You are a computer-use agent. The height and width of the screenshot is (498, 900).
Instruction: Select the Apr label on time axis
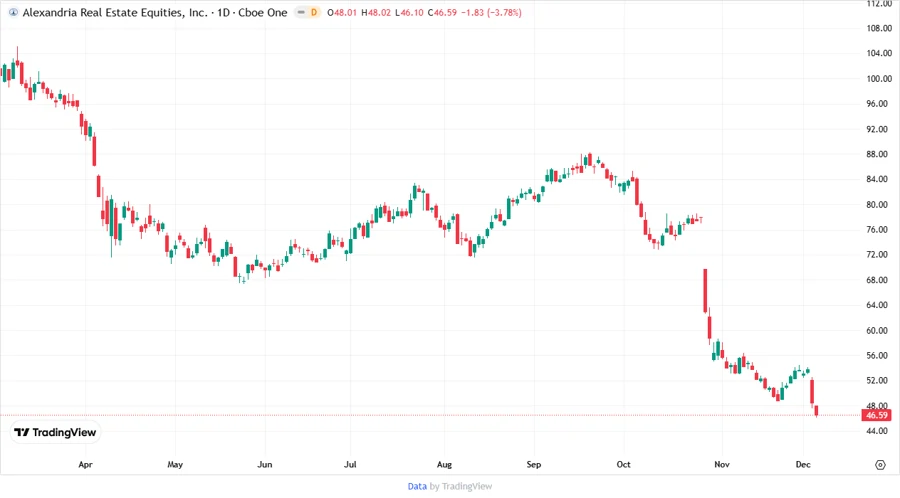pyautogui.click(x=86, y=464)
